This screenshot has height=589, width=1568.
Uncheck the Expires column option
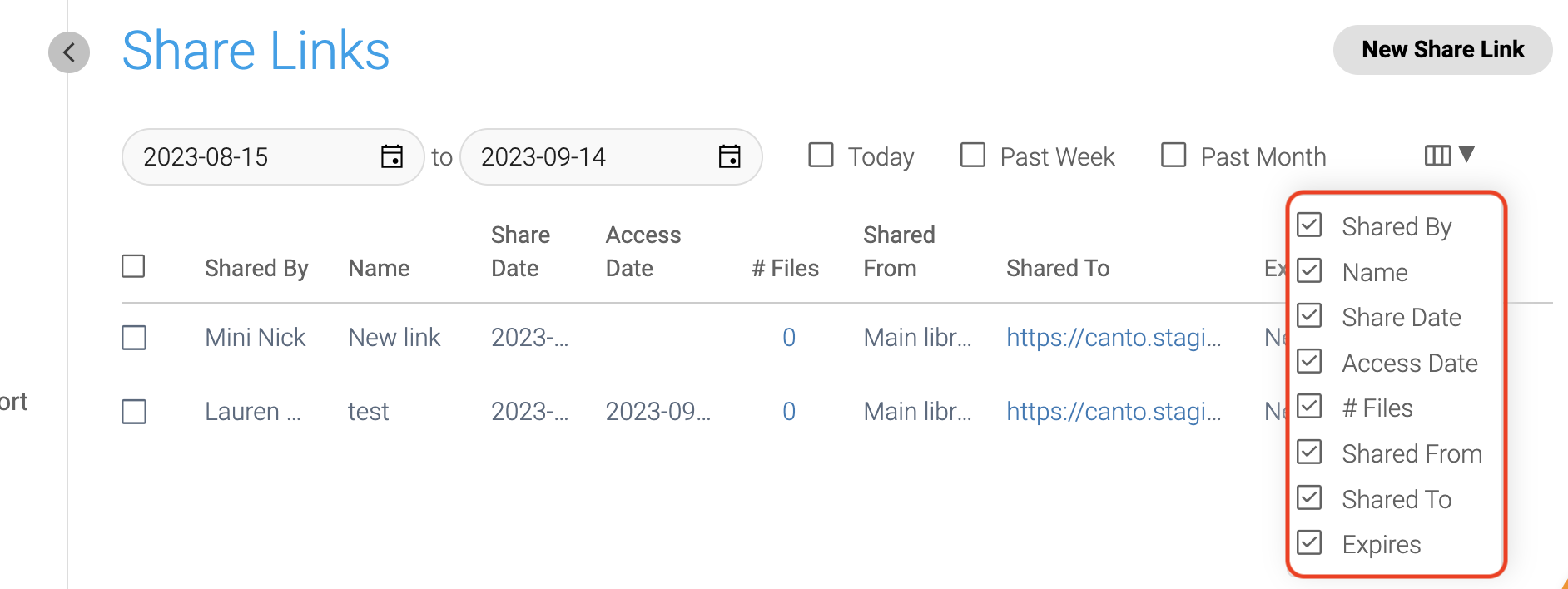pos(1309,542)
